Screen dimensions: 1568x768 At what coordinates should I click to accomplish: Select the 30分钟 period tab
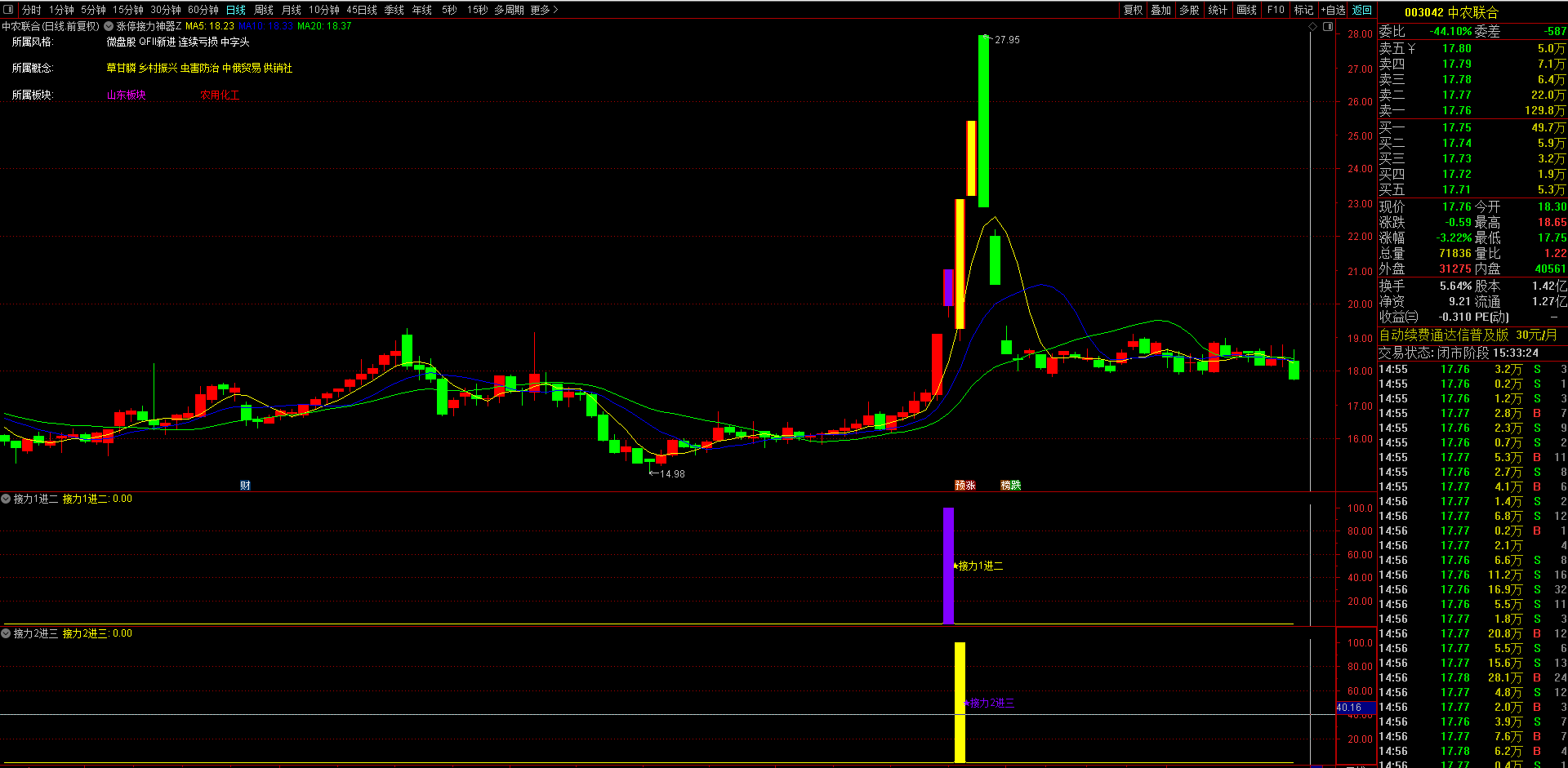tap(166, 10)
